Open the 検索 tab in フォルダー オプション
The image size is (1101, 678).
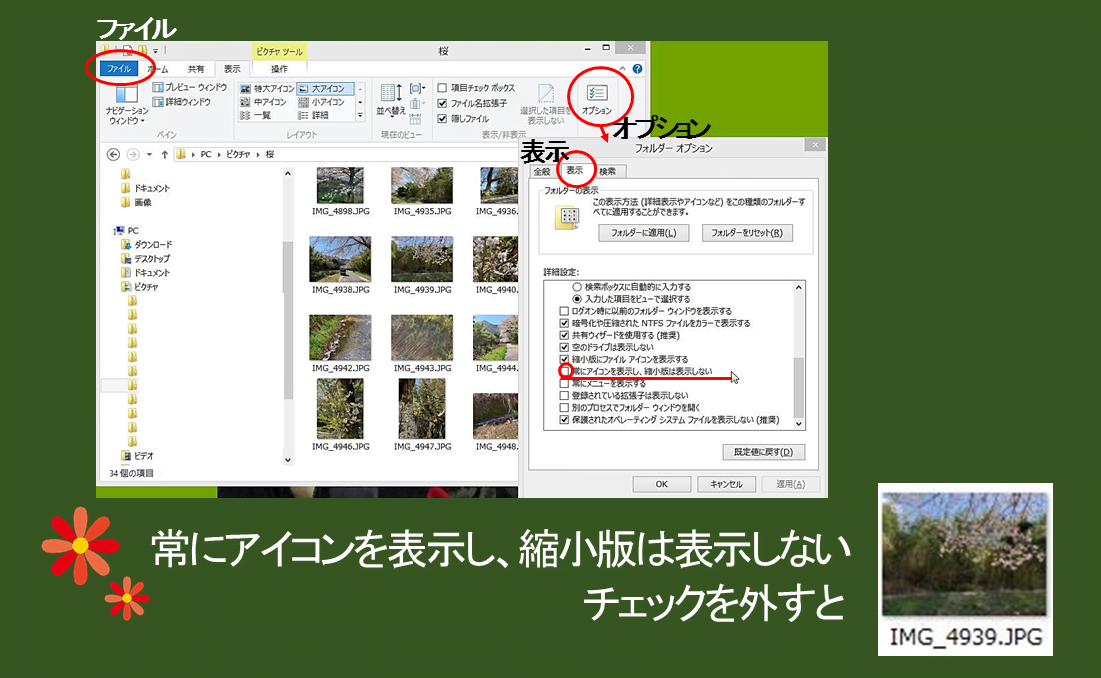(609, 171)
